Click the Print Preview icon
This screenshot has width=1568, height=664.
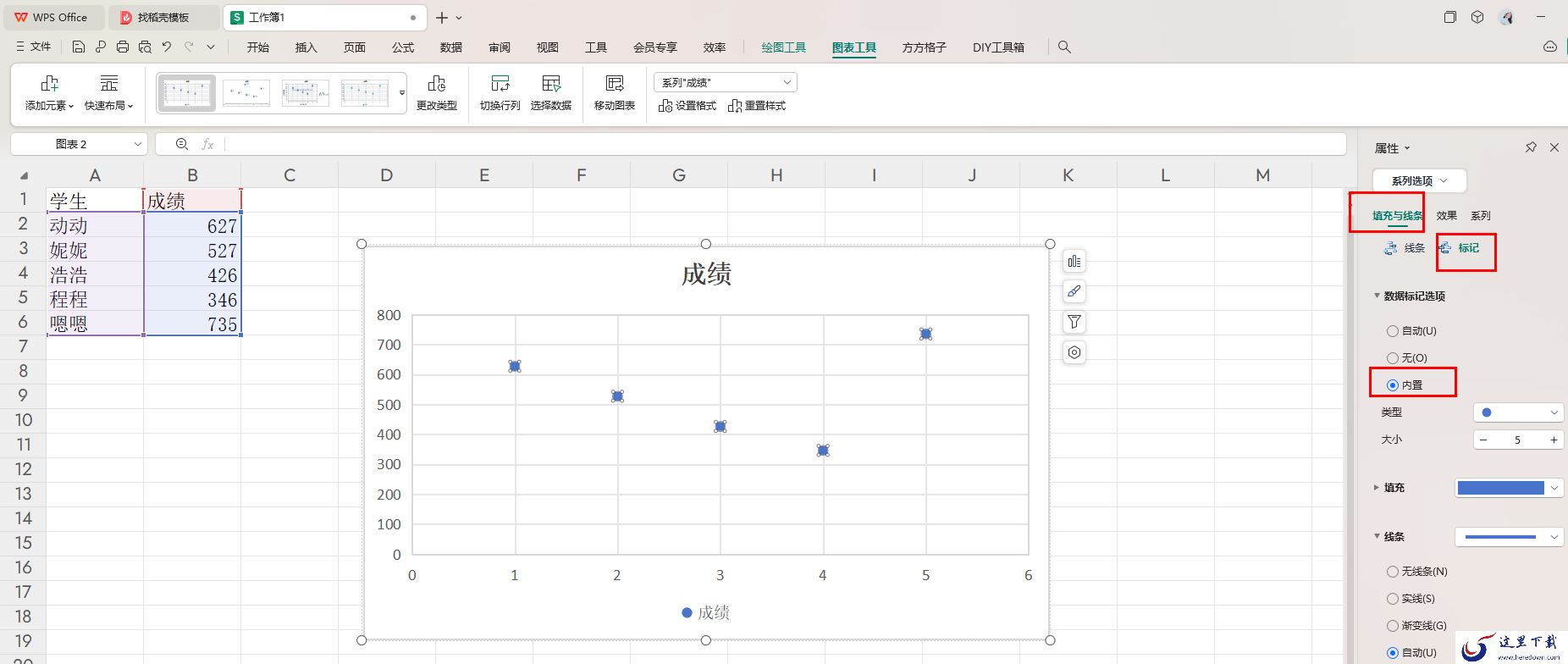145,47
